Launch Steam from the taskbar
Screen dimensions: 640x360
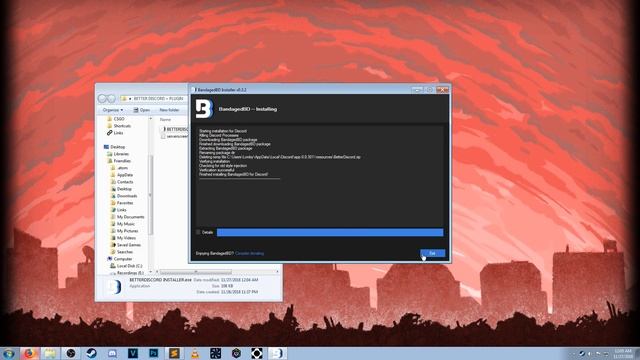coord(92,353)
